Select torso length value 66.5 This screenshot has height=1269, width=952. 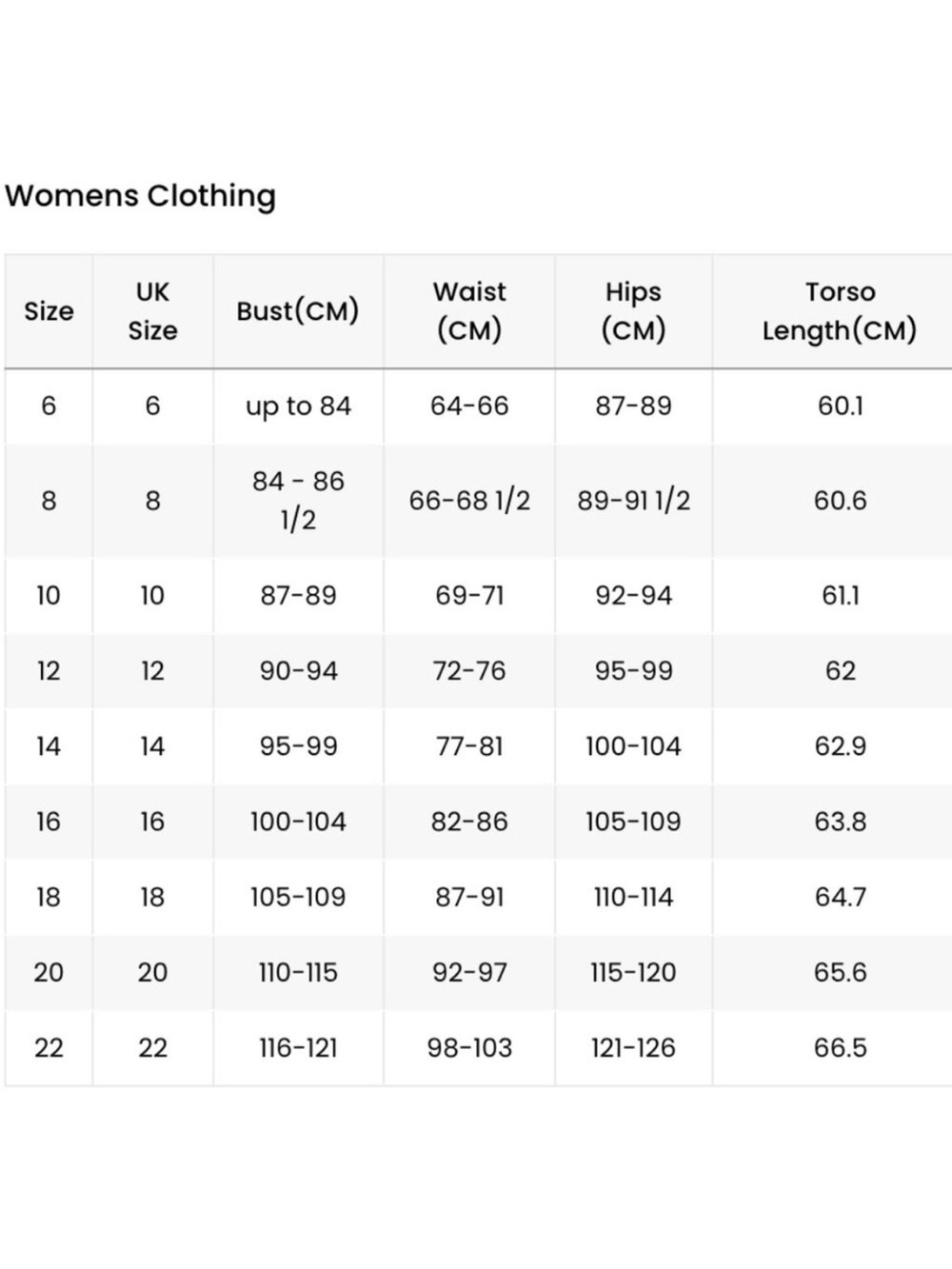coord(840,1048)
